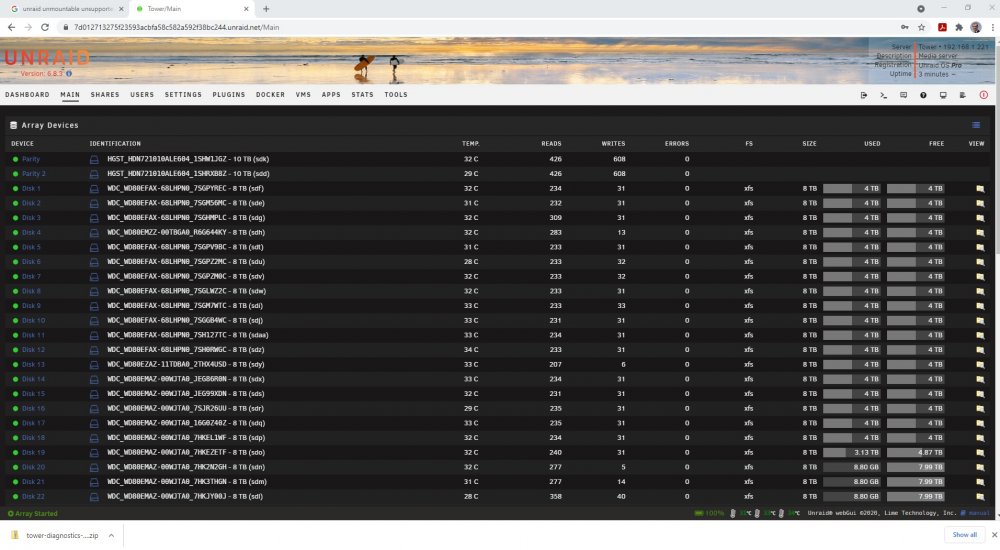Click Disk 13 temperature 33 C cell

[471, 365]
